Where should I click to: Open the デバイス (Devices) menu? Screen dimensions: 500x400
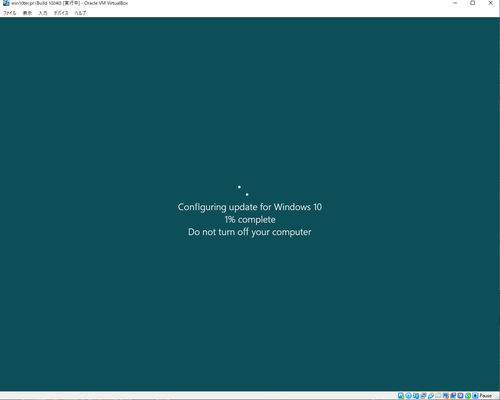tap(61, 13)
